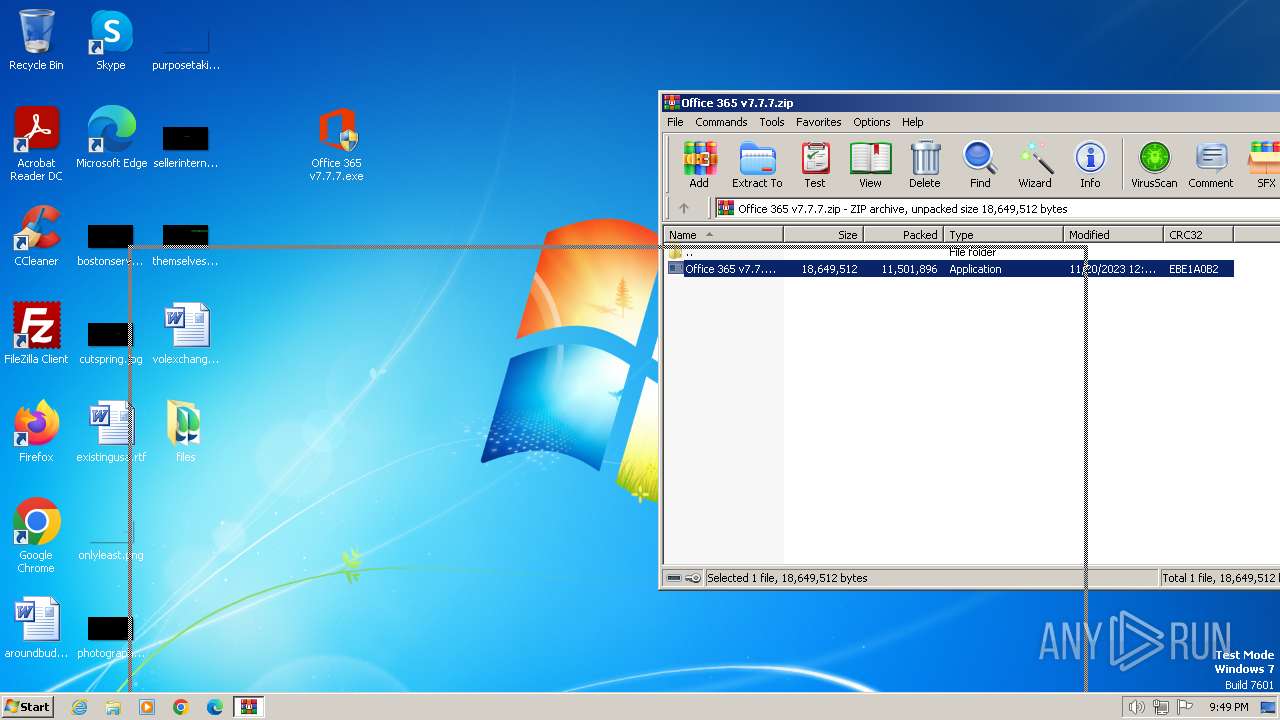Viewport: 1280px width, 720px height.
Task: Select the Acrobat Reader DC shortcut
Action: click(36, 144)
